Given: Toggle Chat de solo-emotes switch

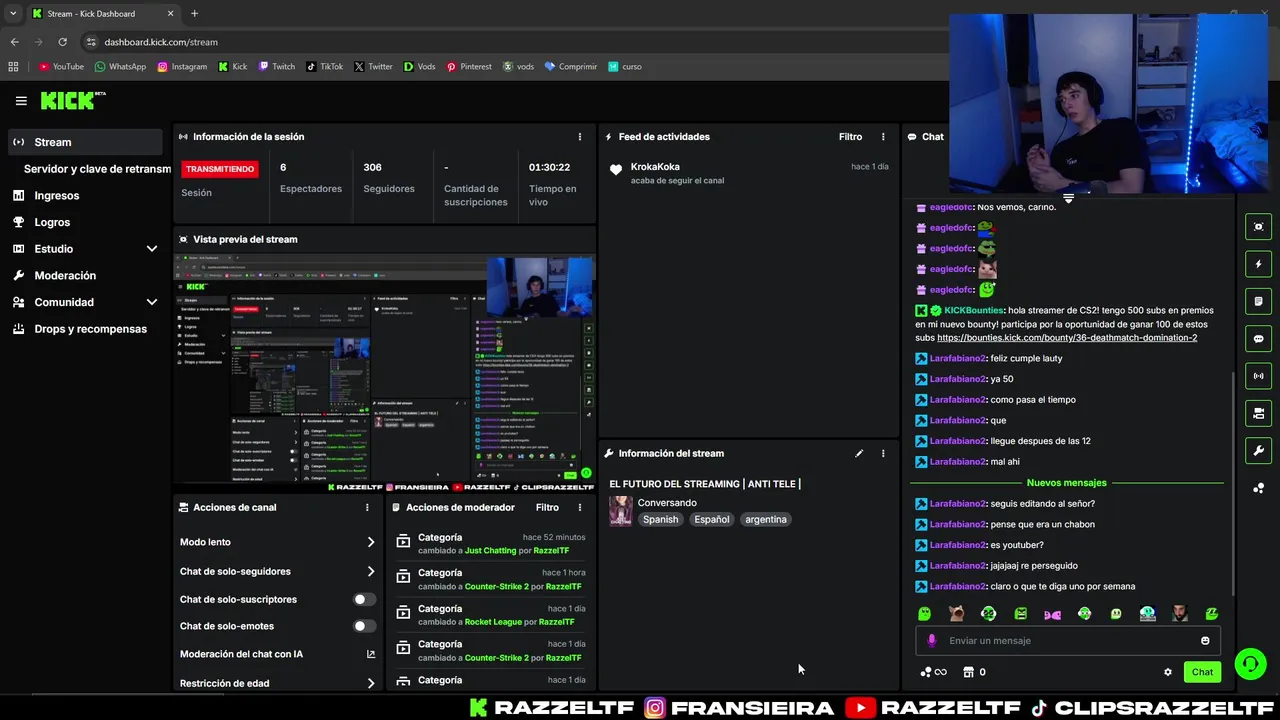Looking at the screenshot, I should (365, 626).
